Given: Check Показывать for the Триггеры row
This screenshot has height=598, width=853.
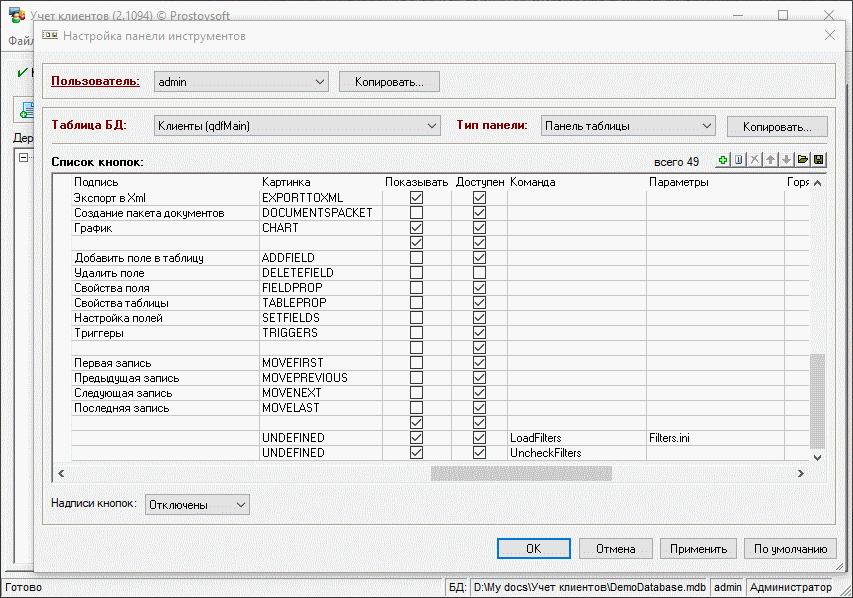Looking at the screenshot, I should (x=416, y=333).
